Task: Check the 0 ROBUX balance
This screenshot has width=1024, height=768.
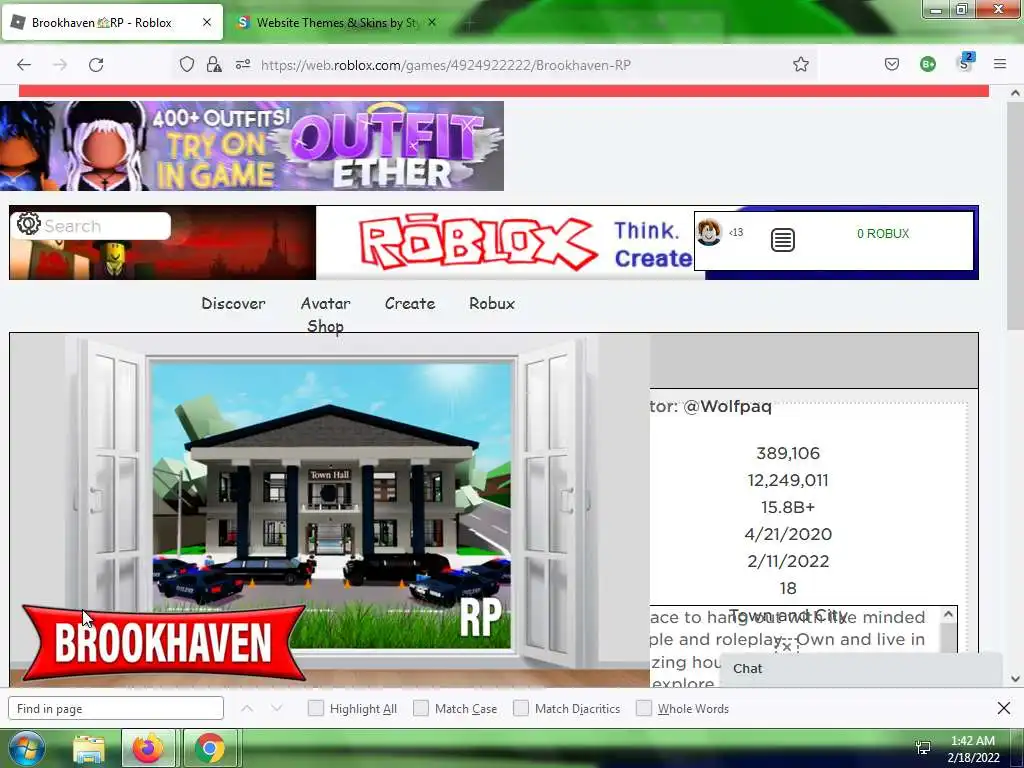Action: 883,234
